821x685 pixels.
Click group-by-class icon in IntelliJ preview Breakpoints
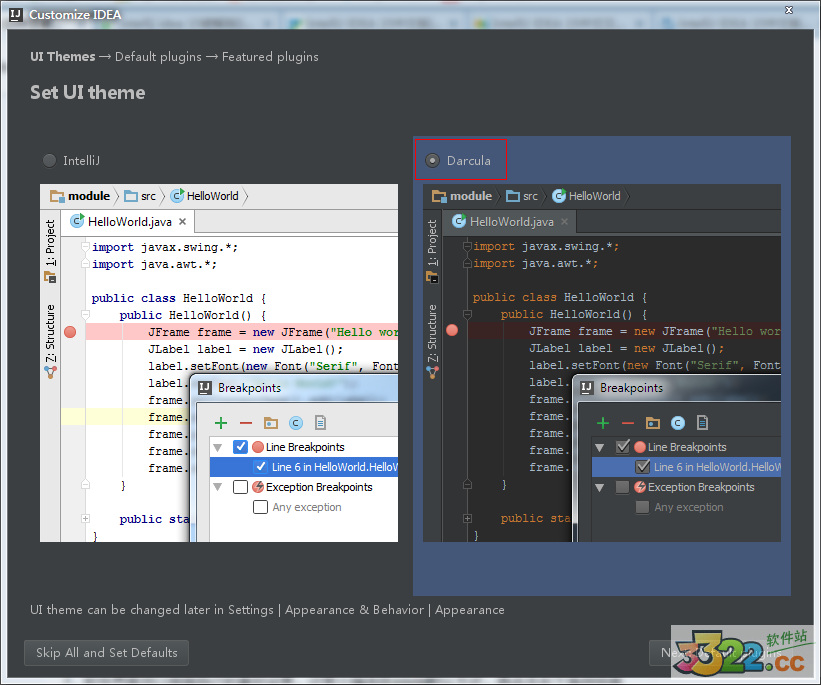[296, 423]
